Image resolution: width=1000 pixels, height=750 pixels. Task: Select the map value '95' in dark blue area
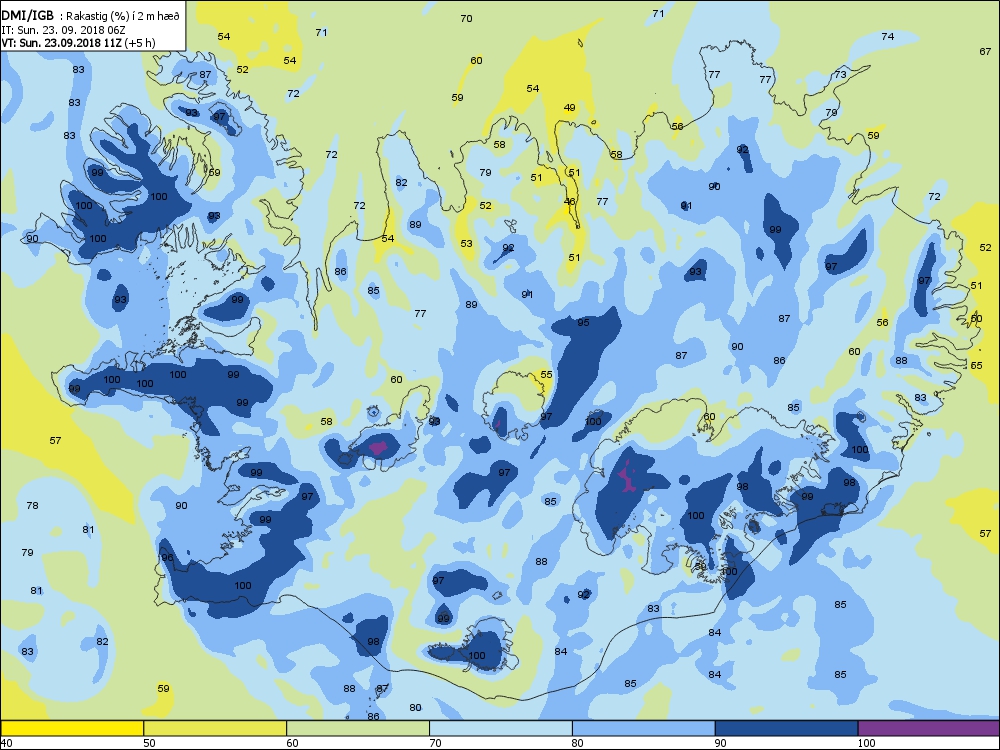(x=584, y=322)
